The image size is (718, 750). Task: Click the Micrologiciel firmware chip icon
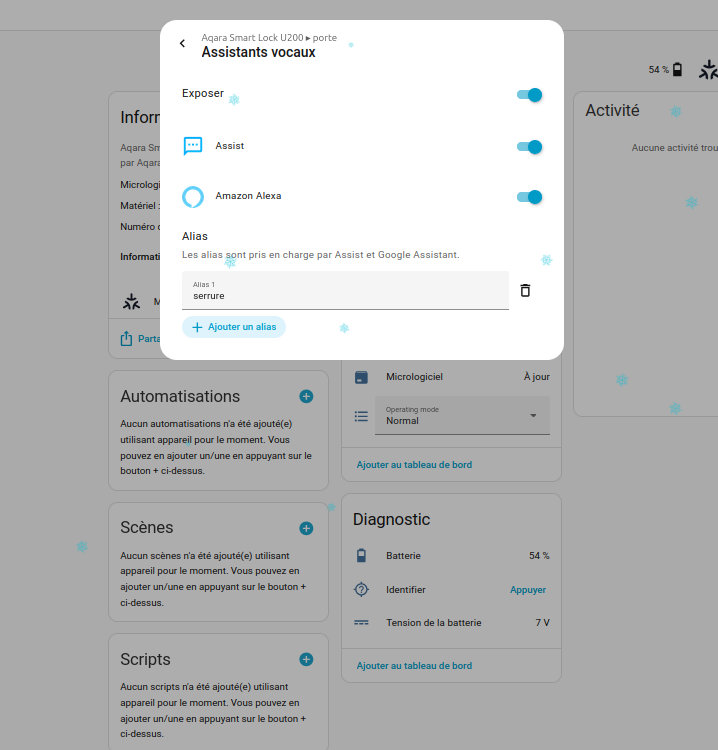pyautogui.click(x=361, y=377)
